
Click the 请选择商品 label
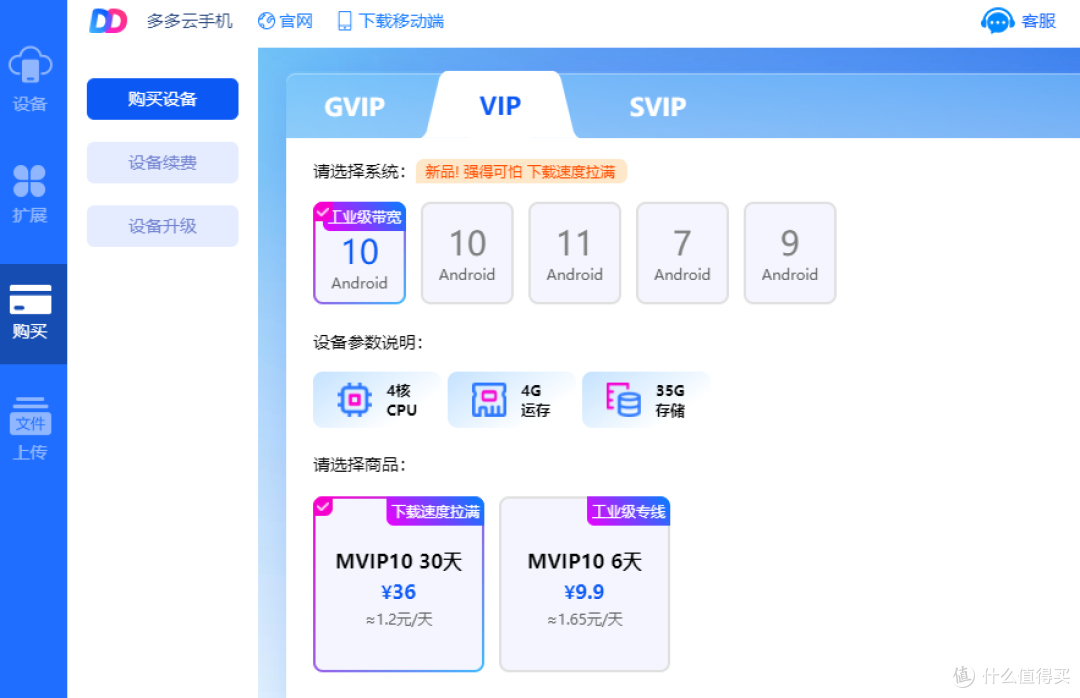(360, 465)
